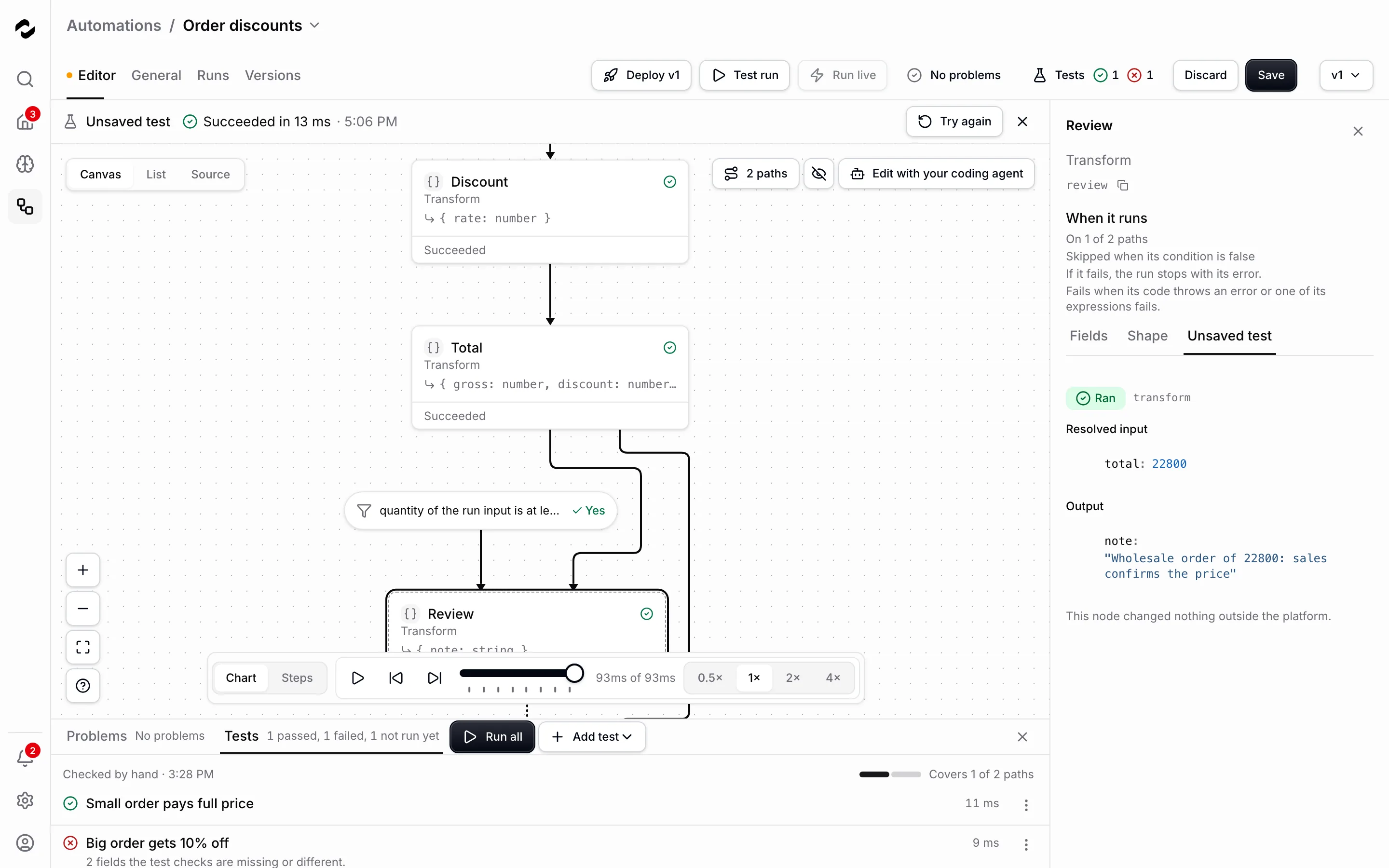Open the automations workflow sidebar icon
Image resolution: width=1389 pixels, height=868 pixels.
25,206
